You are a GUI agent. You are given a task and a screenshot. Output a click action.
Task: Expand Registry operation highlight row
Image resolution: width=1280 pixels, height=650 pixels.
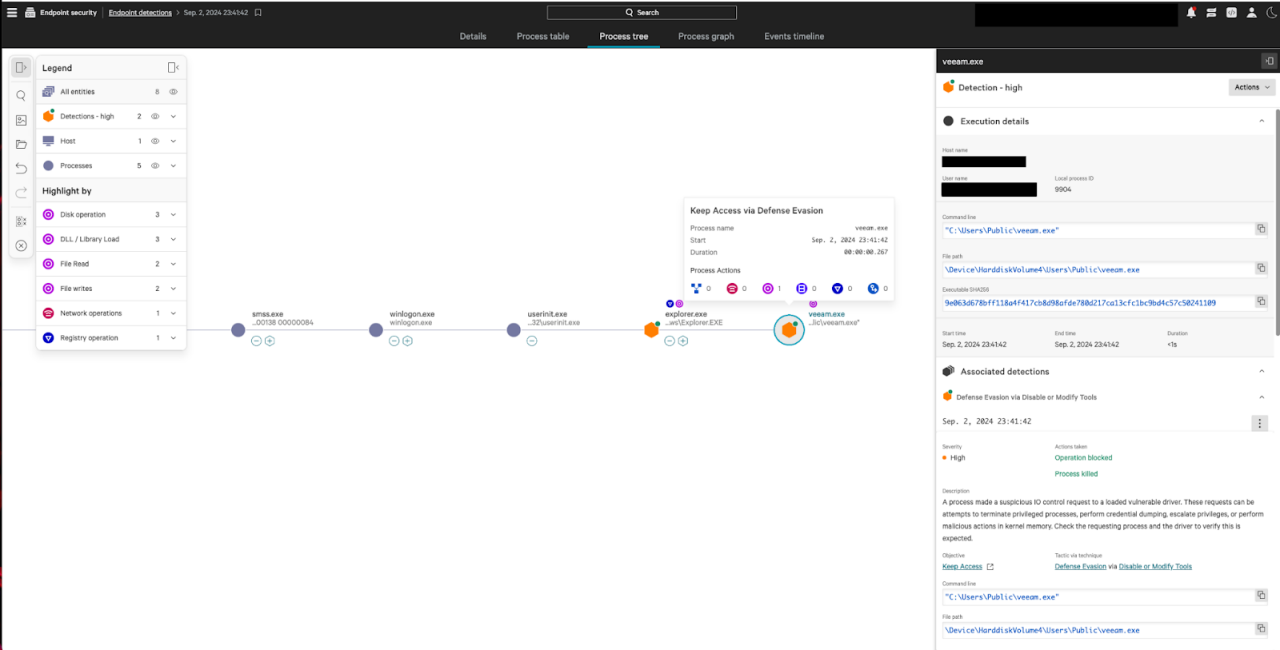coord(173,338)
